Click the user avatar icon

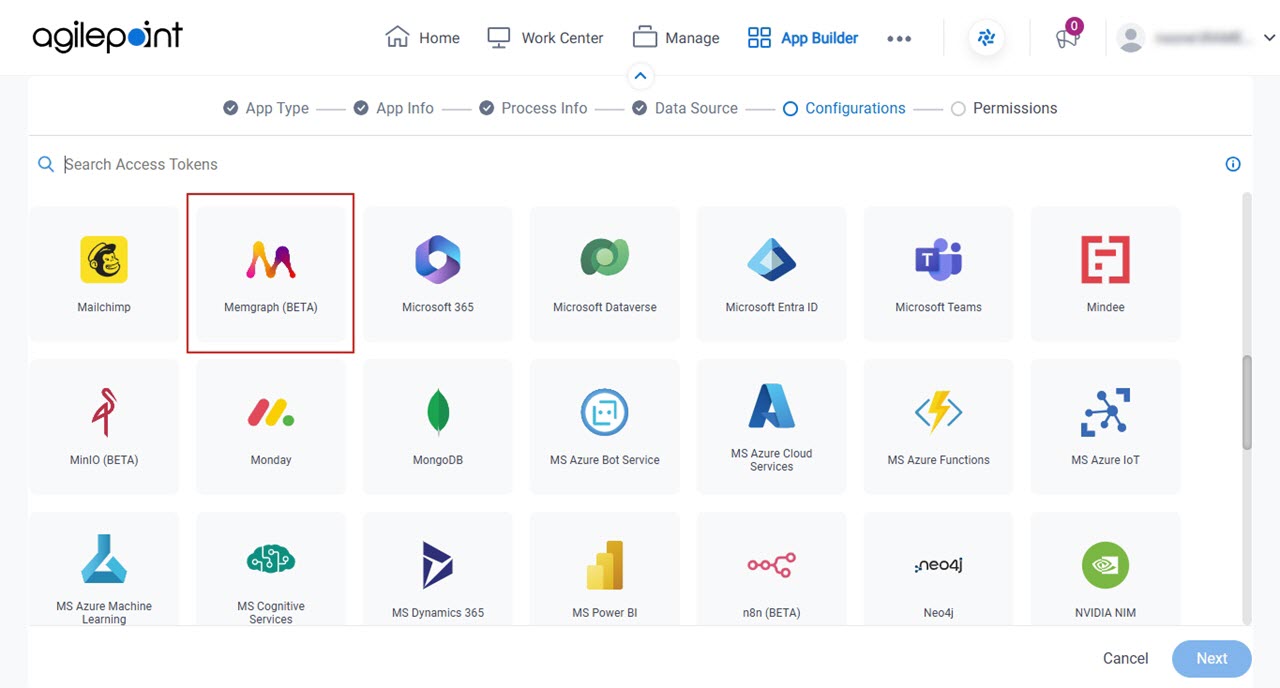1131,38
